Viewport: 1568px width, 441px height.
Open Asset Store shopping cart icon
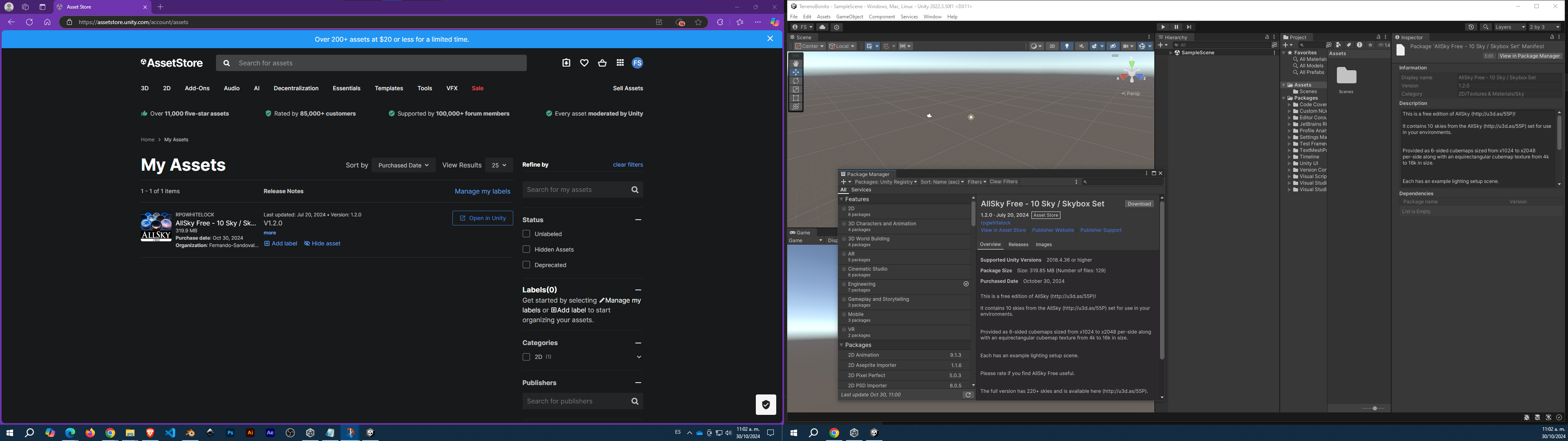coord(602,63)
